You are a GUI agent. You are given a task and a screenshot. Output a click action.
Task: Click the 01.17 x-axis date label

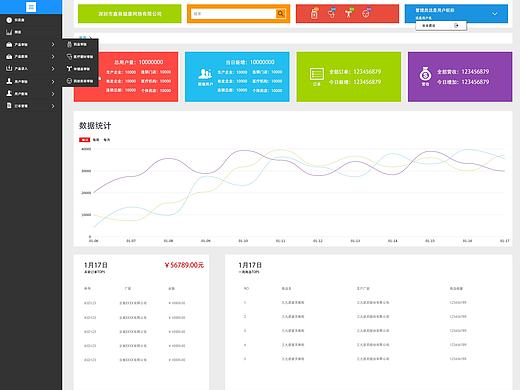(x=504, y=241)
